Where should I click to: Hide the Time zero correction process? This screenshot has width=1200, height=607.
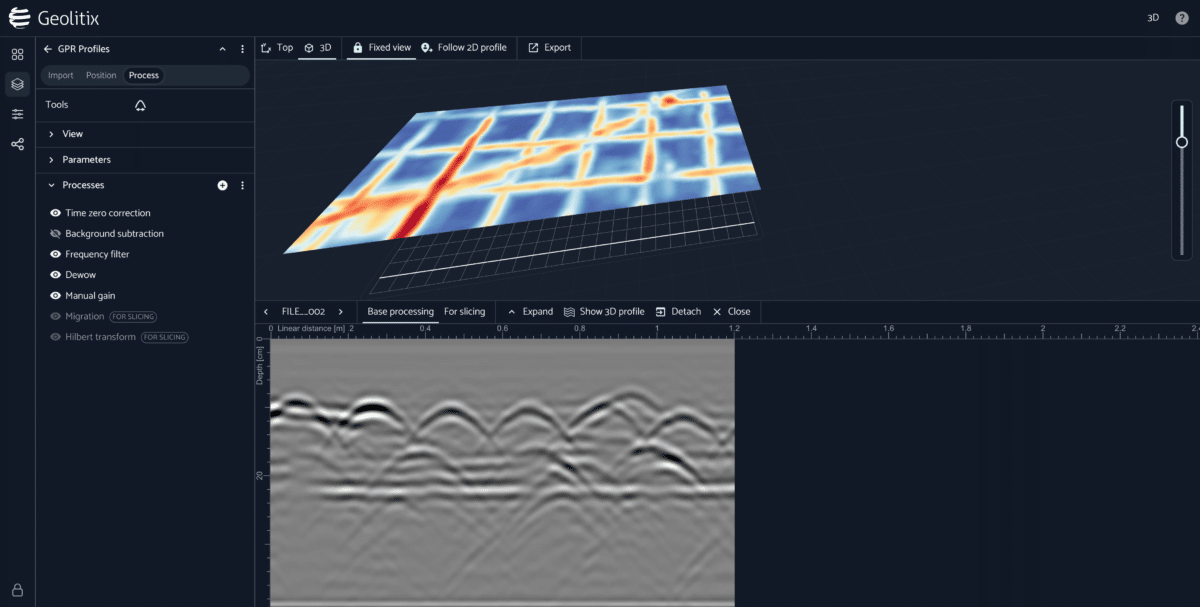56,213
